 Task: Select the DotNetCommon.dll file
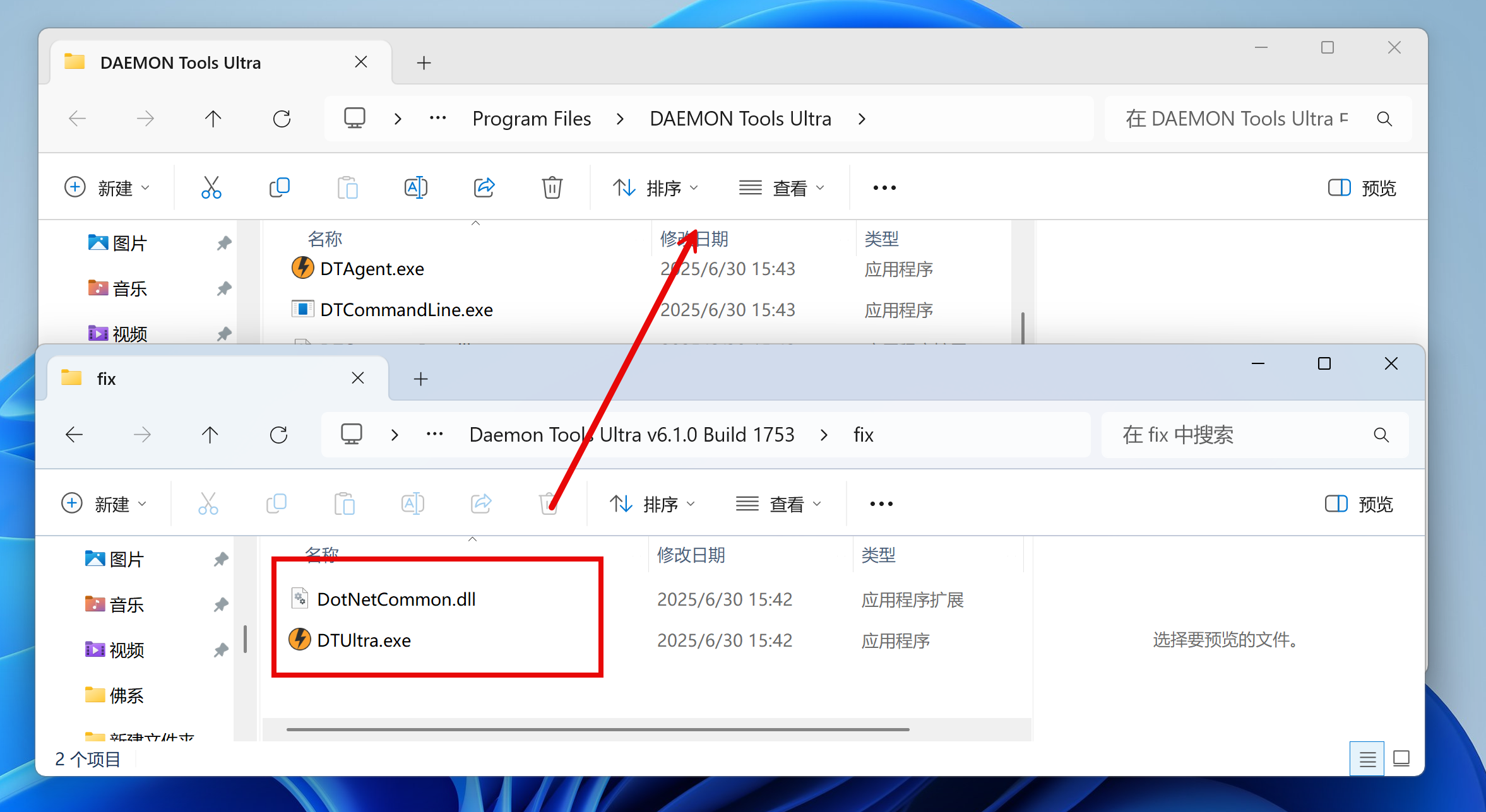tap(396, 599)
